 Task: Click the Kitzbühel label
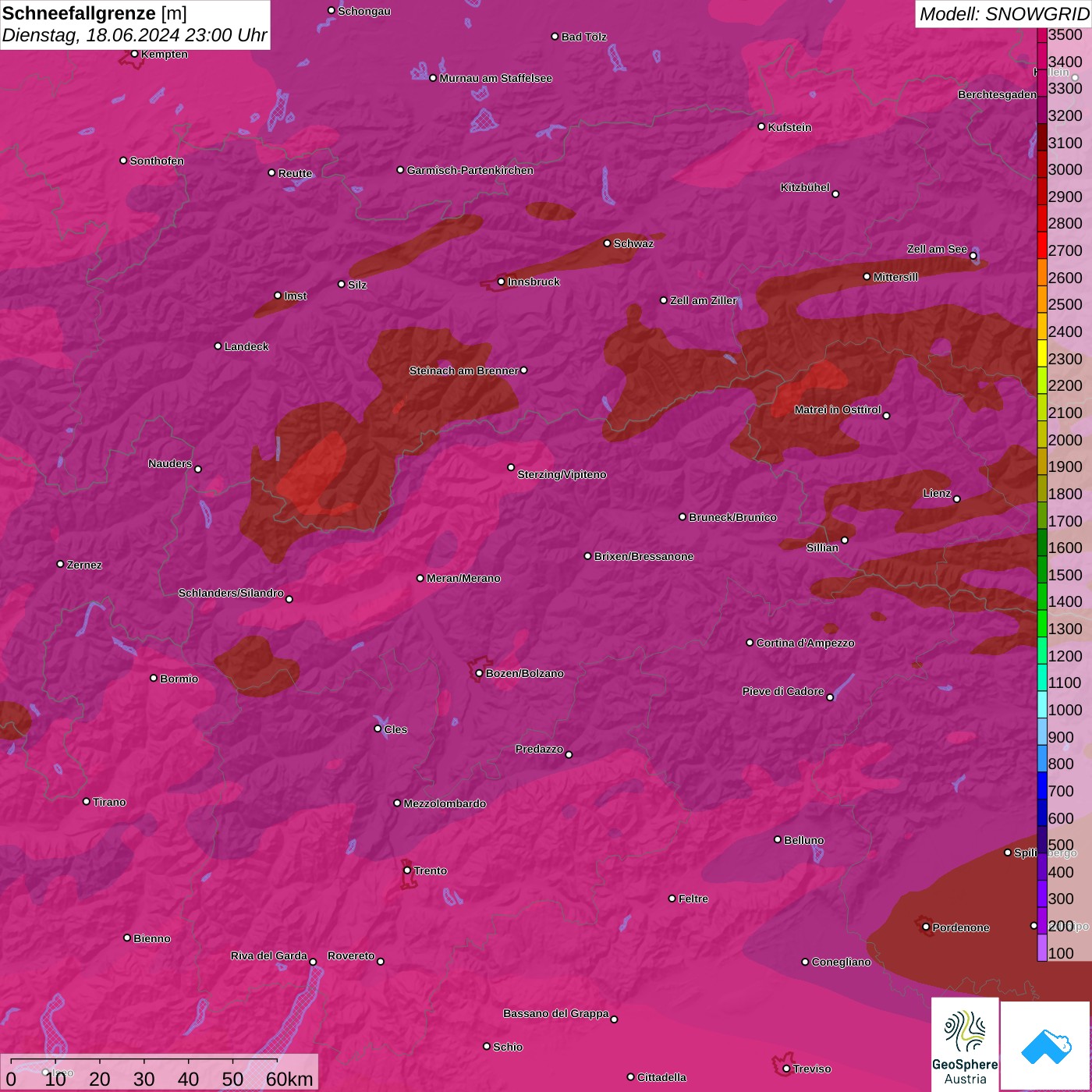[x=805, y=187]
